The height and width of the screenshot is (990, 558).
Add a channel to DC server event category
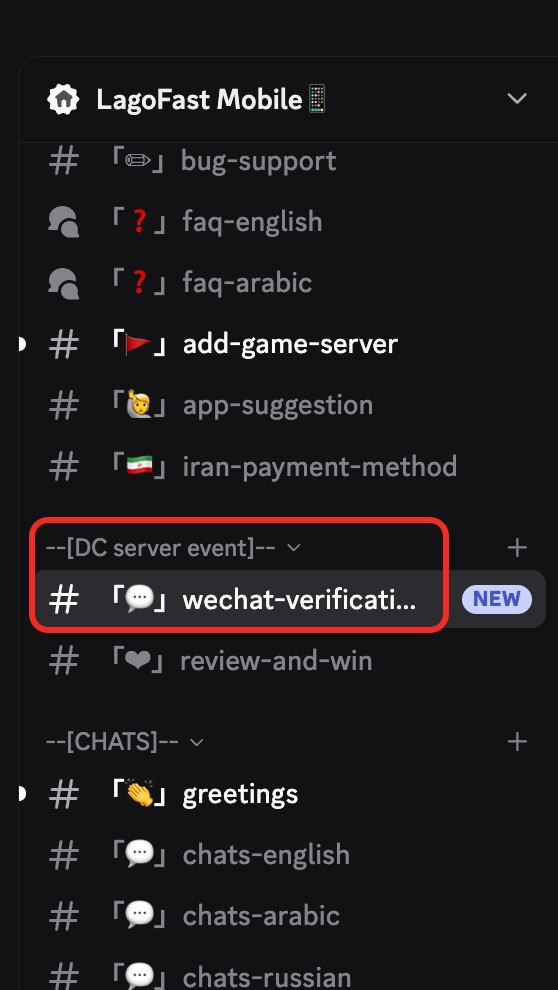(517, 547)
